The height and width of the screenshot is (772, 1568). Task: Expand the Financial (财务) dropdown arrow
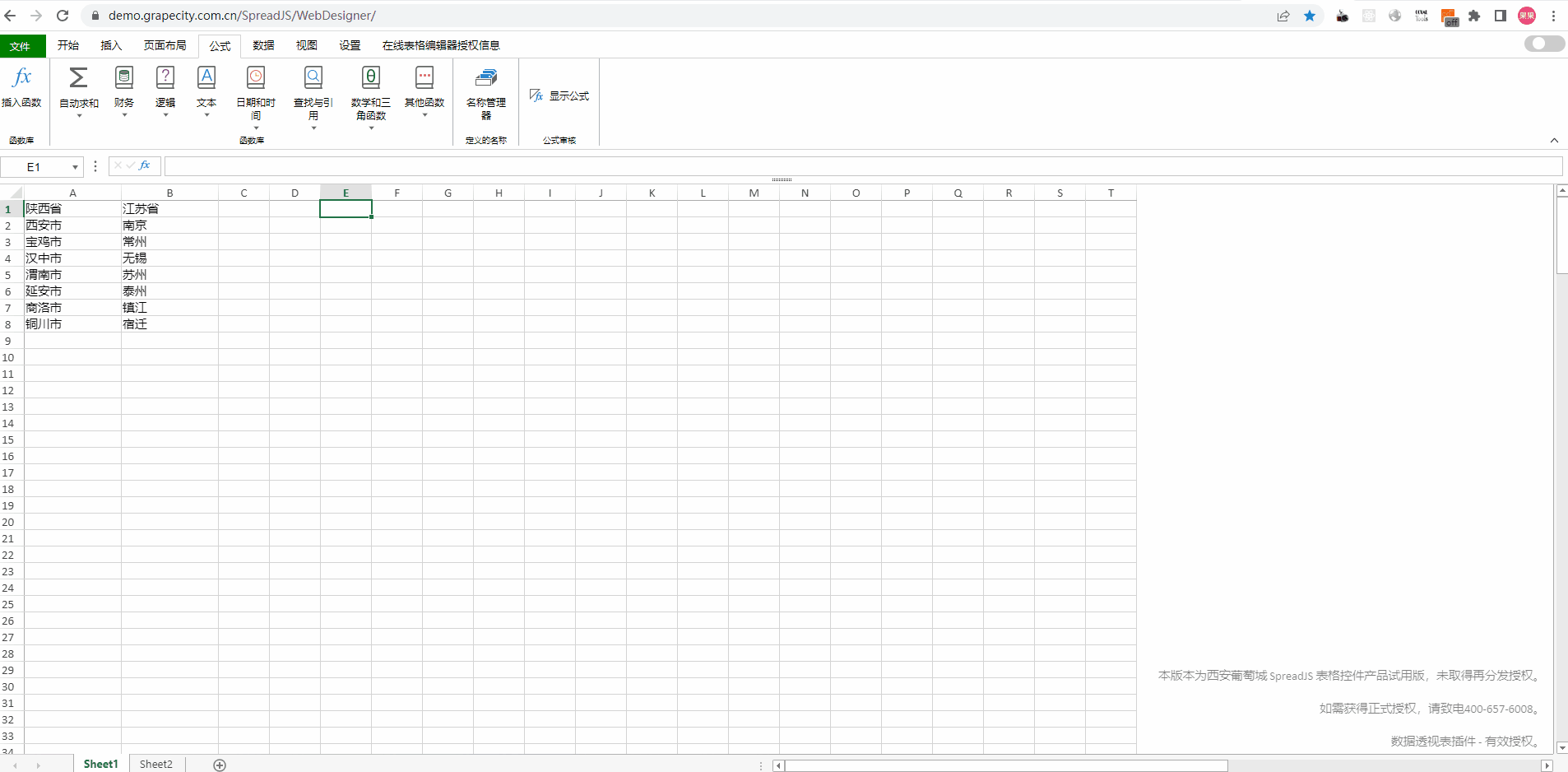pyautogui.click(x=124, y=115)
